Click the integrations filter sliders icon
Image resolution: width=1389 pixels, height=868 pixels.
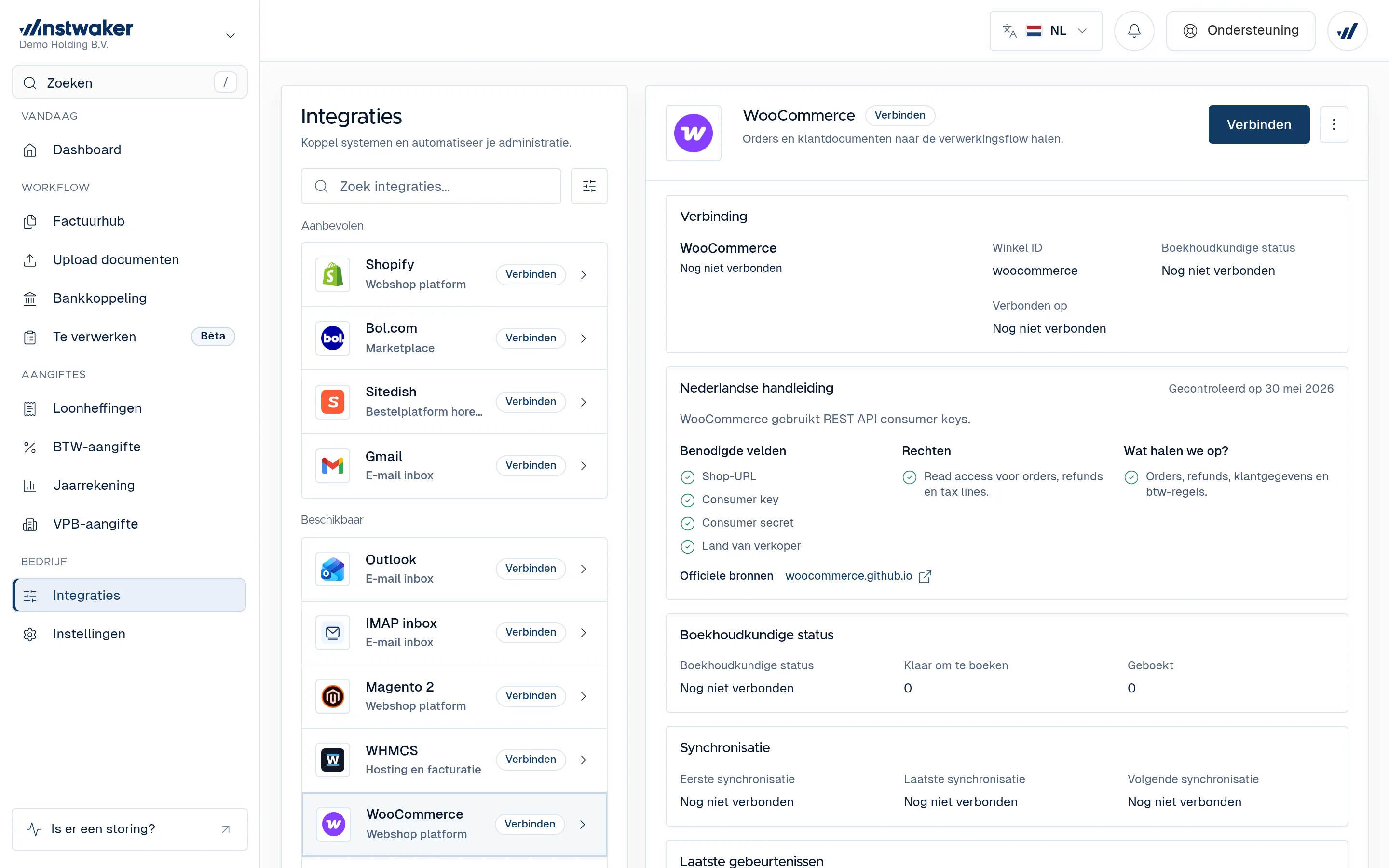pyautogui.click(x=589, y=186)
